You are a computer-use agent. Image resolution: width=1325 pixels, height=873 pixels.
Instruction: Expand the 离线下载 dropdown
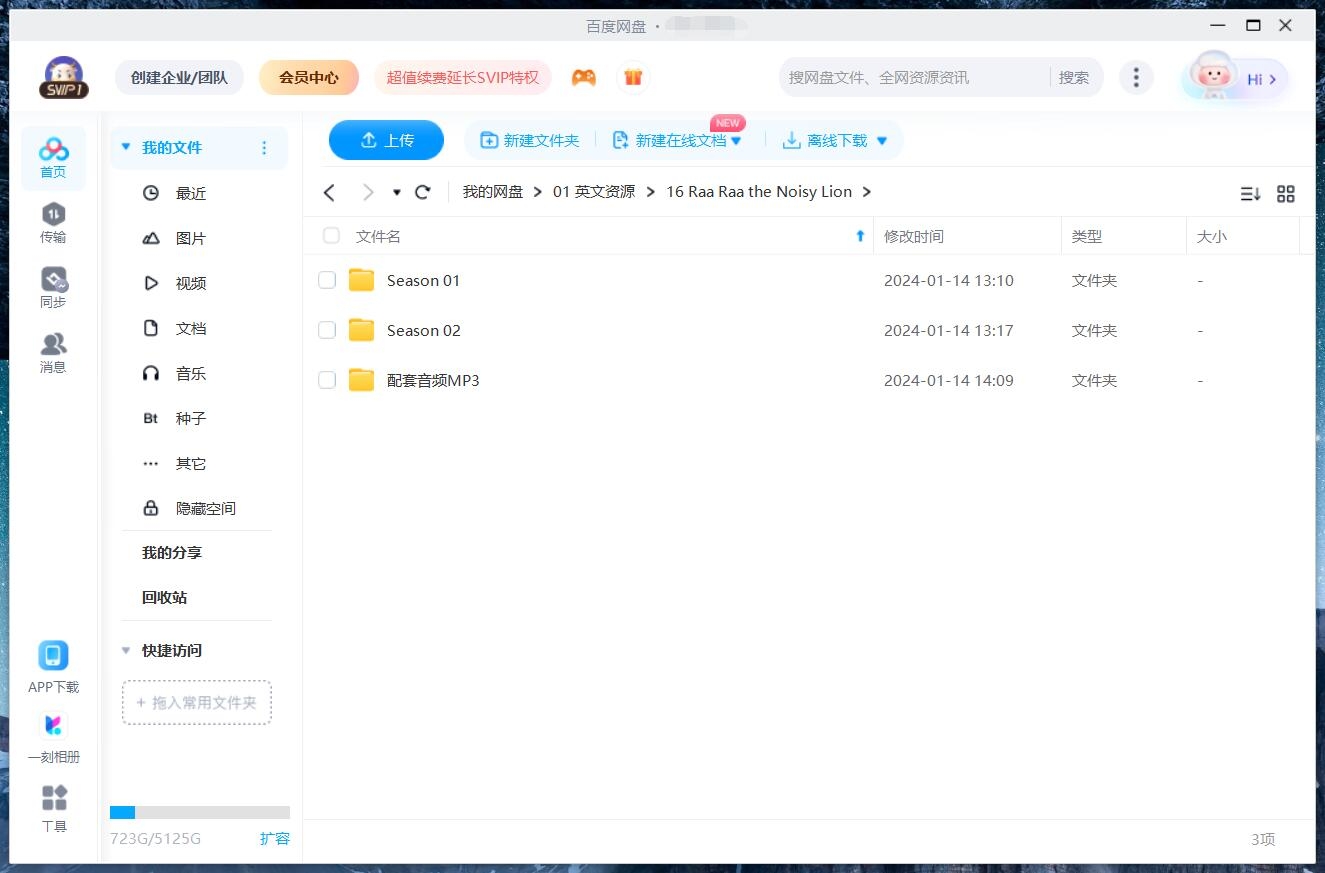pos(882,140)
